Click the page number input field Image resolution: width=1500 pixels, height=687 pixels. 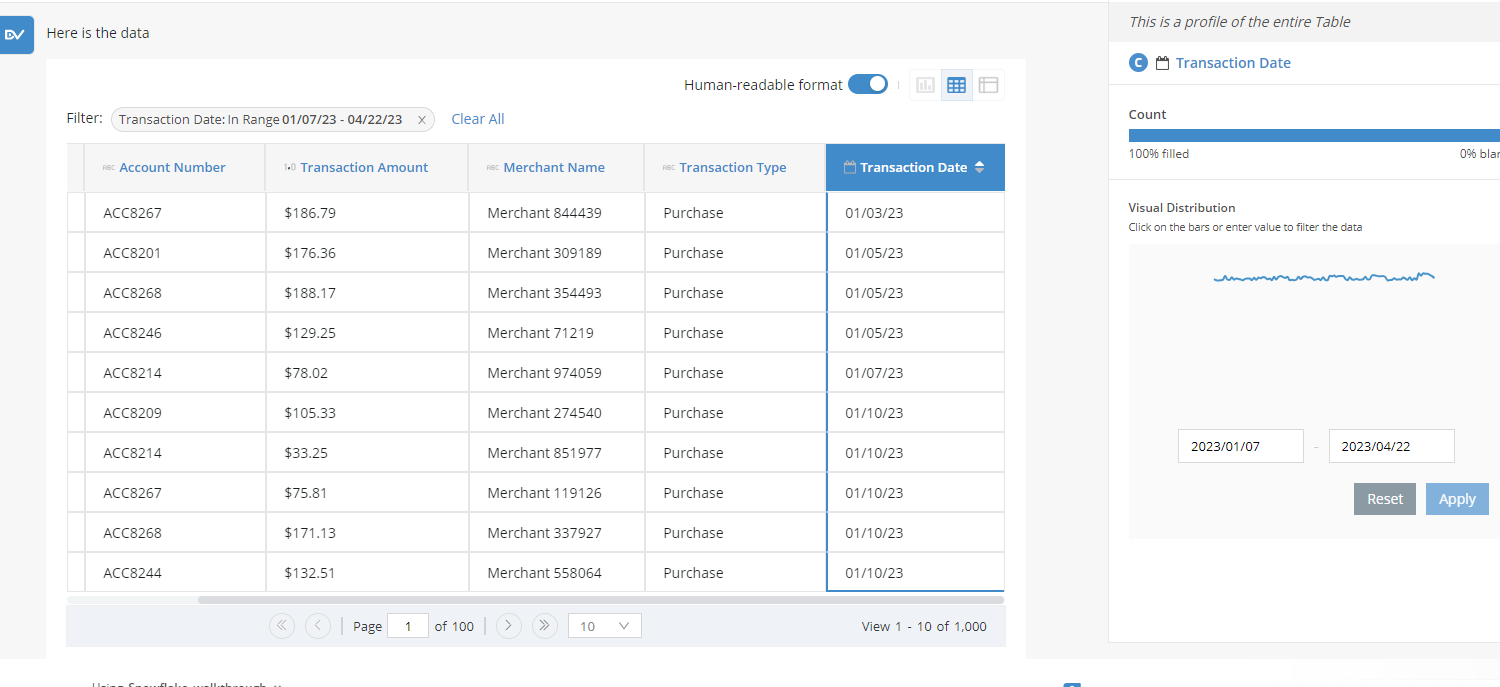coord(408,626)
